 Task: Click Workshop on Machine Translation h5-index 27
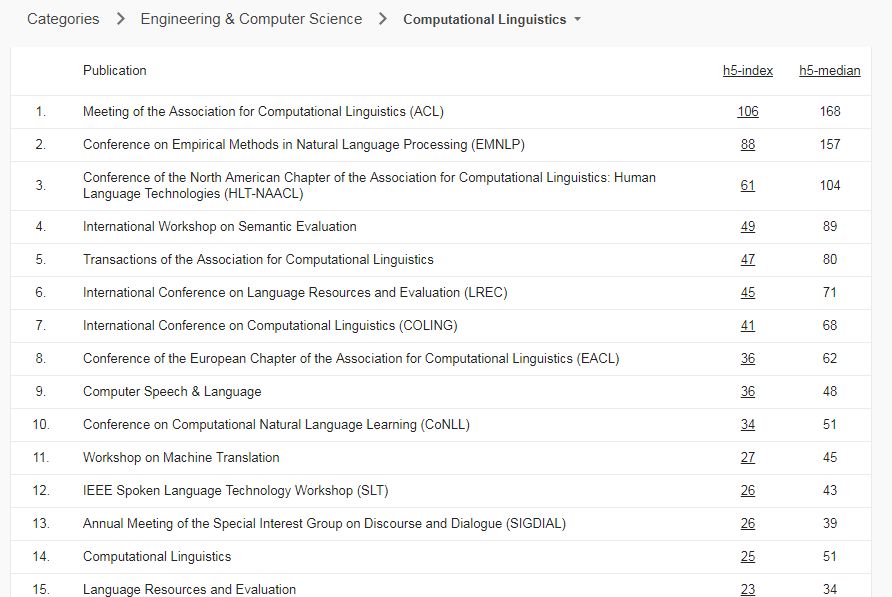(x=748, y=458)
